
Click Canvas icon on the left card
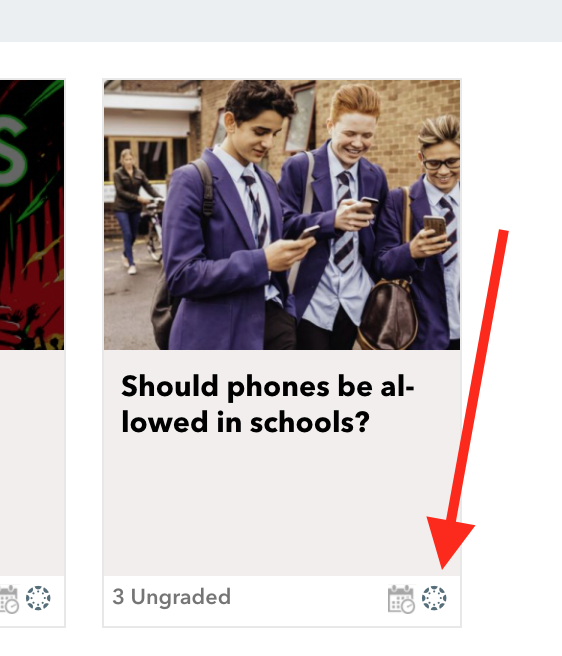[38, 598]
